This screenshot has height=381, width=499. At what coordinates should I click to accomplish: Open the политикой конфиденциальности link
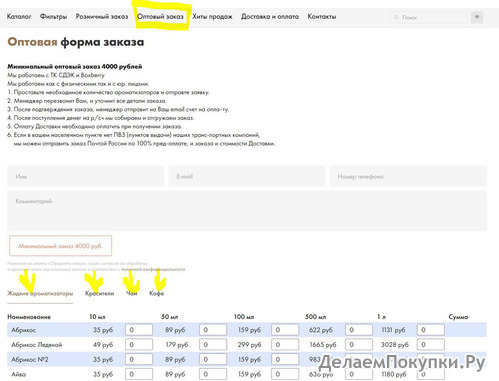[153, 269]
